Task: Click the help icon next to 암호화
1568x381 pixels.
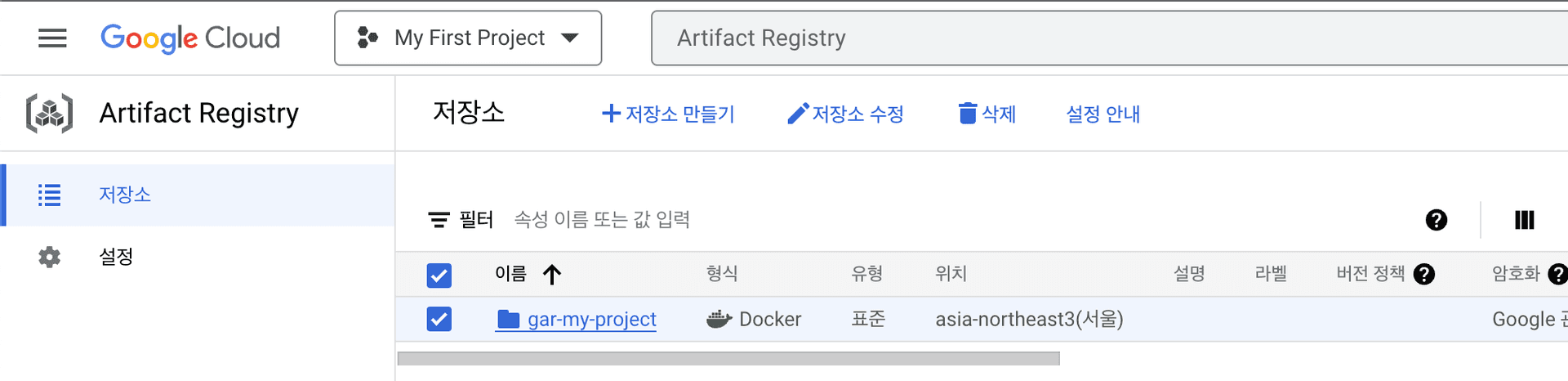Action: tap(1558, 274)
